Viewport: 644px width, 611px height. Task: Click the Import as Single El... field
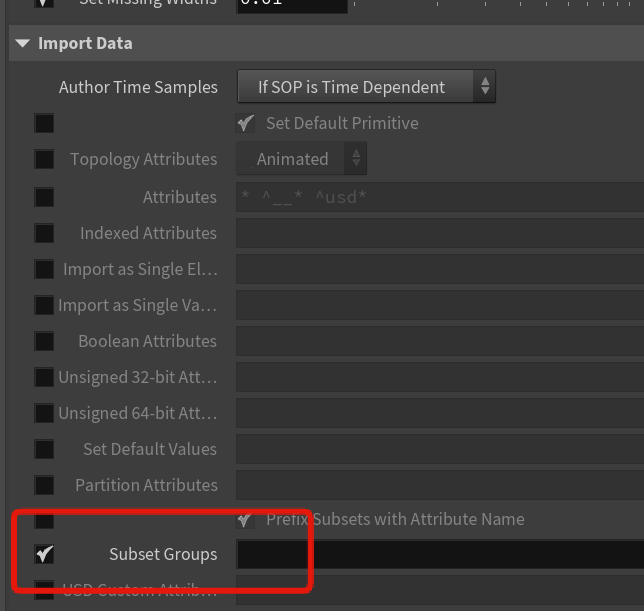[440, 269]
